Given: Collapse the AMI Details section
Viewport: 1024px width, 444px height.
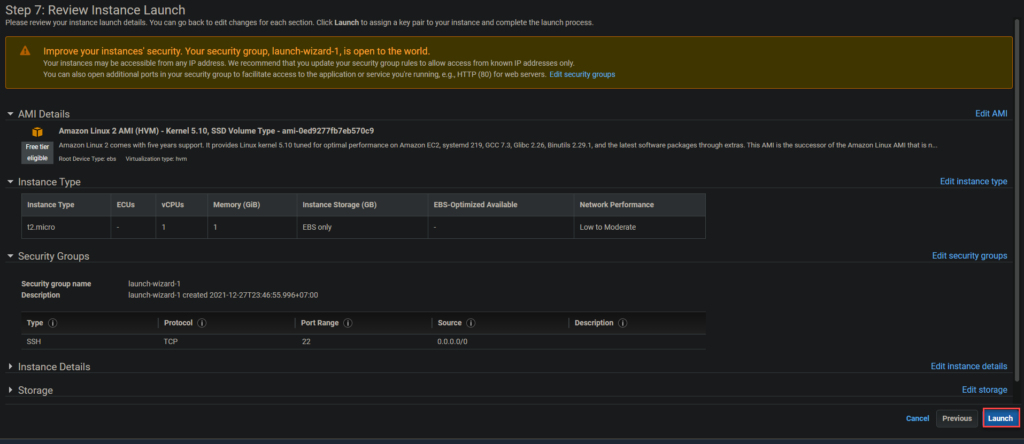Looking at the screenshot, I should (11, 114).
